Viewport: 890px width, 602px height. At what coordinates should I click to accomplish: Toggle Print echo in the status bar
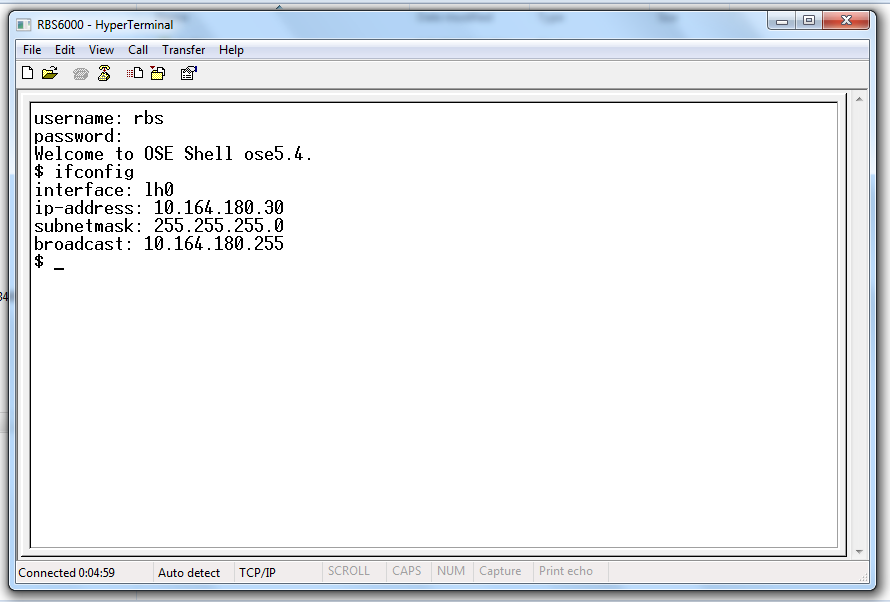pyautogui.click(x=566, y=571)
